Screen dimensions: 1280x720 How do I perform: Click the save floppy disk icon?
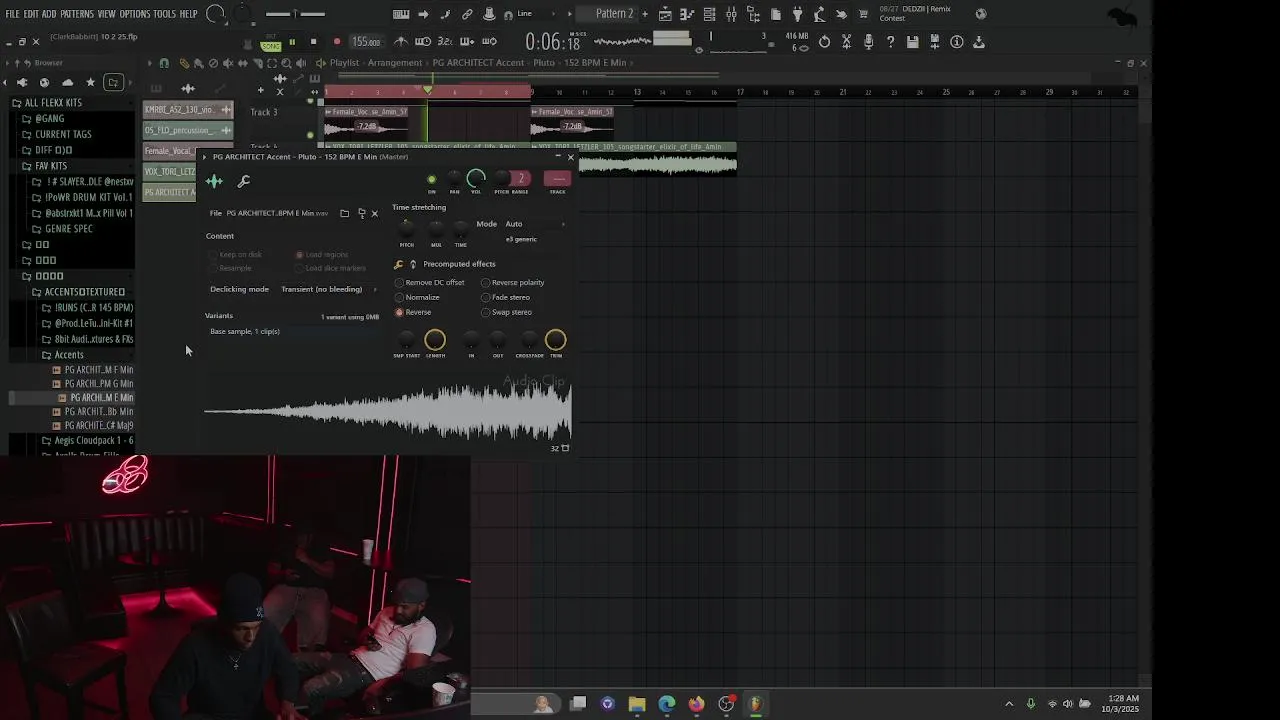coord(912,42)
